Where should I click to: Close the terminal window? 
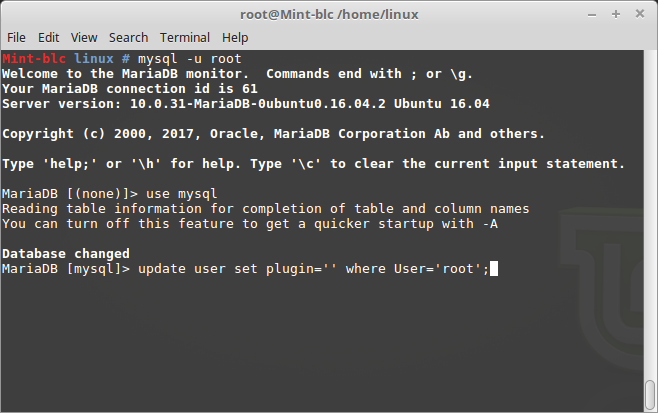tap(639, 14)
